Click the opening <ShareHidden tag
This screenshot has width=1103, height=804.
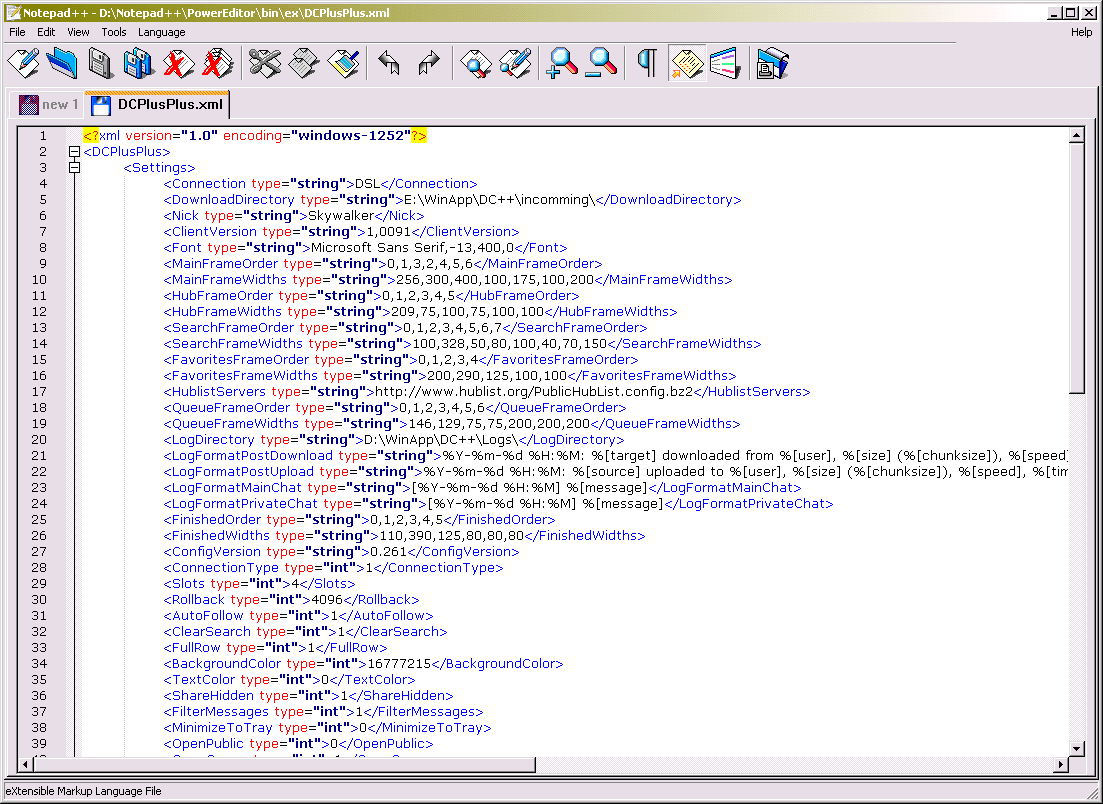point(208,695)
